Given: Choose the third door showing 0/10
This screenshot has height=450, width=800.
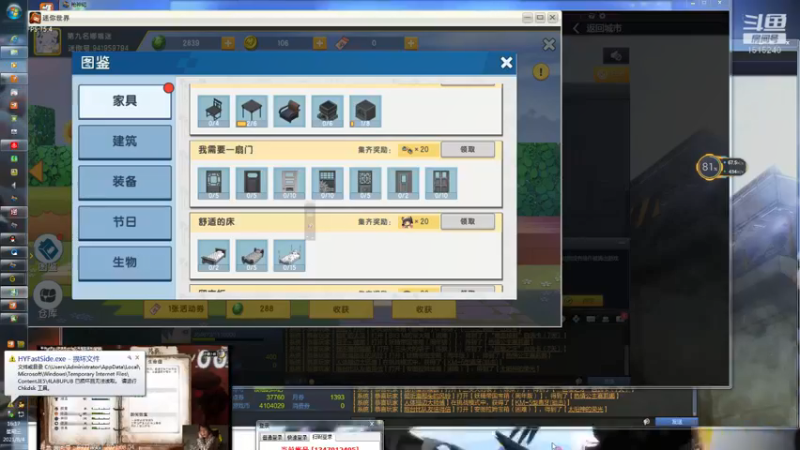Looking at the screenshot, I should (x=289, y=183).
